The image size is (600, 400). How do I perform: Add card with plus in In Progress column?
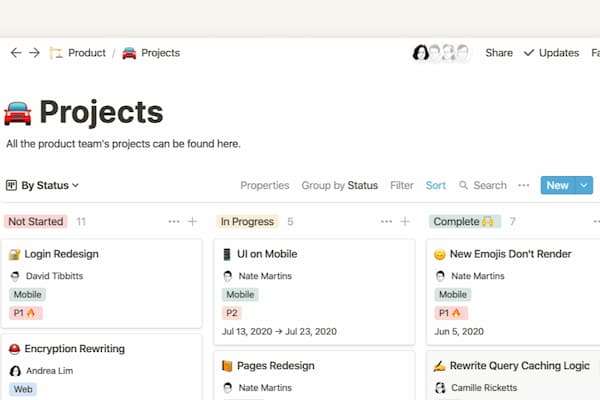[405, 222]
